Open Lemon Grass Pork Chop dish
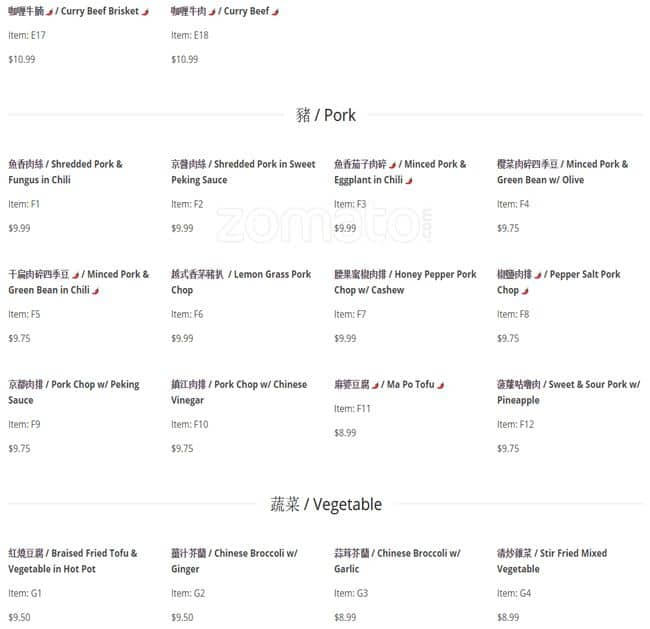 pyautogui.click(x=241, y=282)
